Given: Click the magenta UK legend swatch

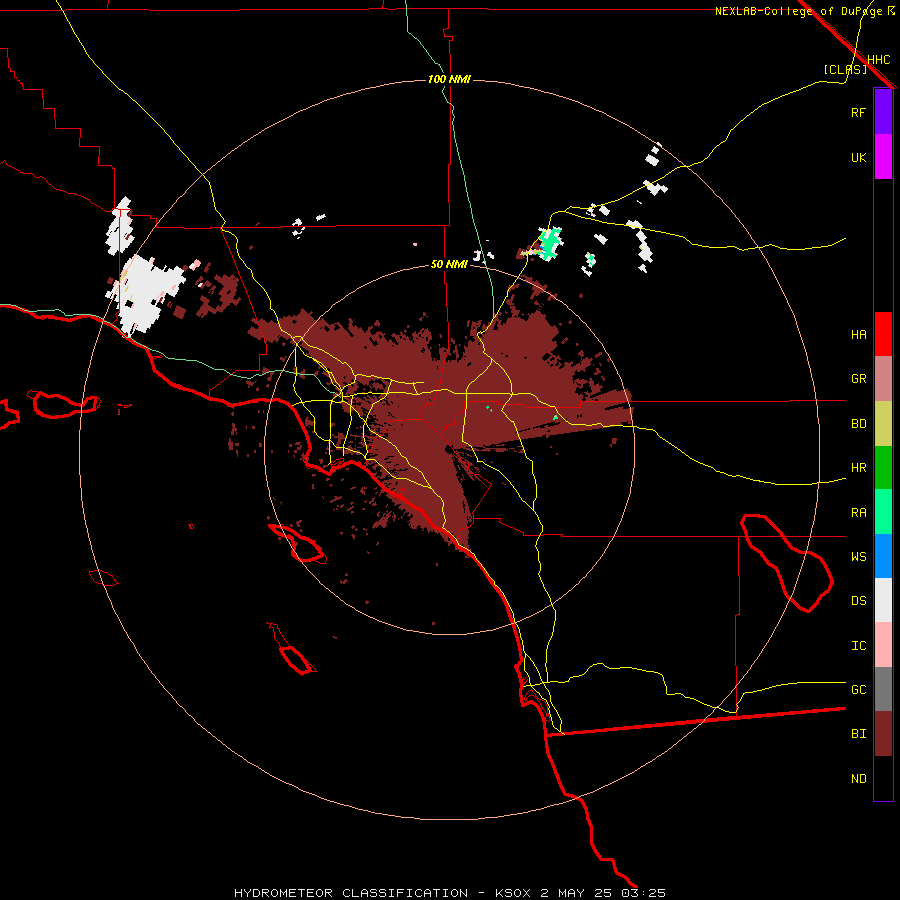Looking at the screenshot, I should click(x=883, y=157).
